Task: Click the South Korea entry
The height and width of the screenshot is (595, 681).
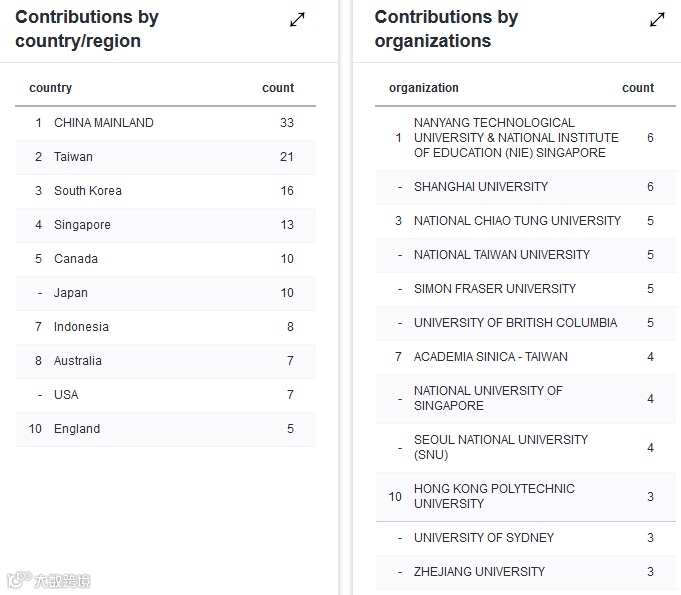Action: point(88,191)
